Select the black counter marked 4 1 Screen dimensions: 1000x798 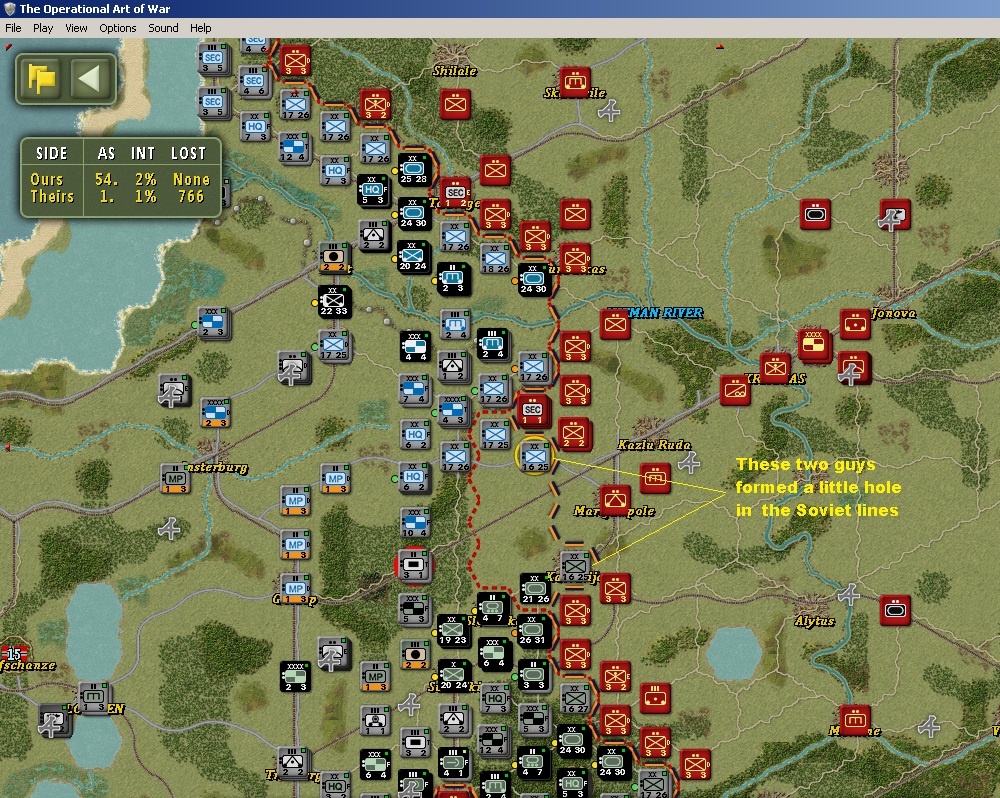[453, 763]
